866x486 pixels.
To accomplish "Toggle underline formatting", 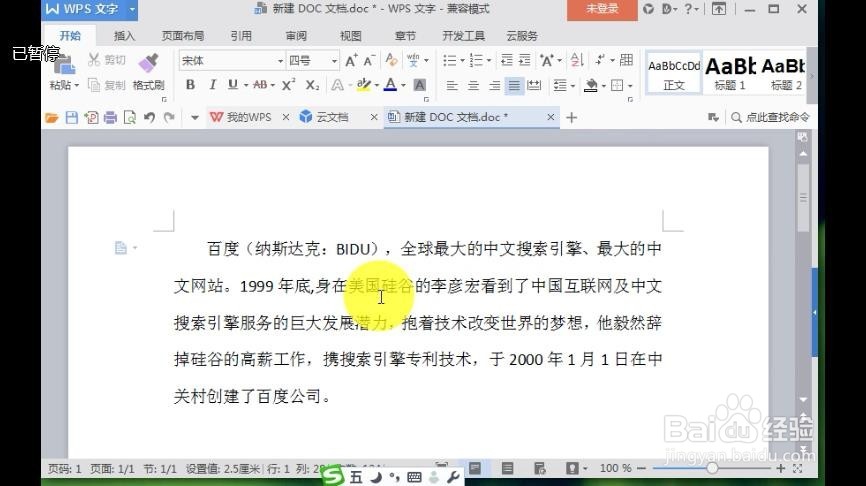I will click(233, 85).
